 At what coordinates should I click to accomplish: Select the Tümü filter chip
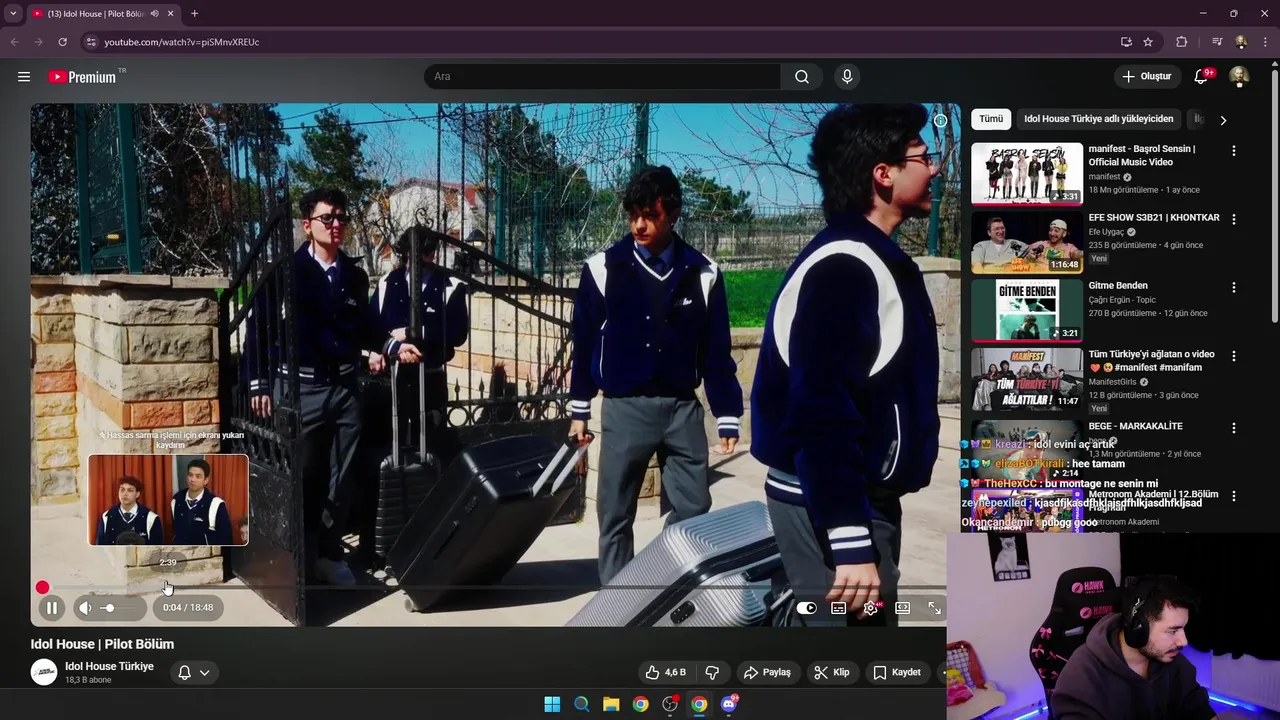(x=991, y=119)
